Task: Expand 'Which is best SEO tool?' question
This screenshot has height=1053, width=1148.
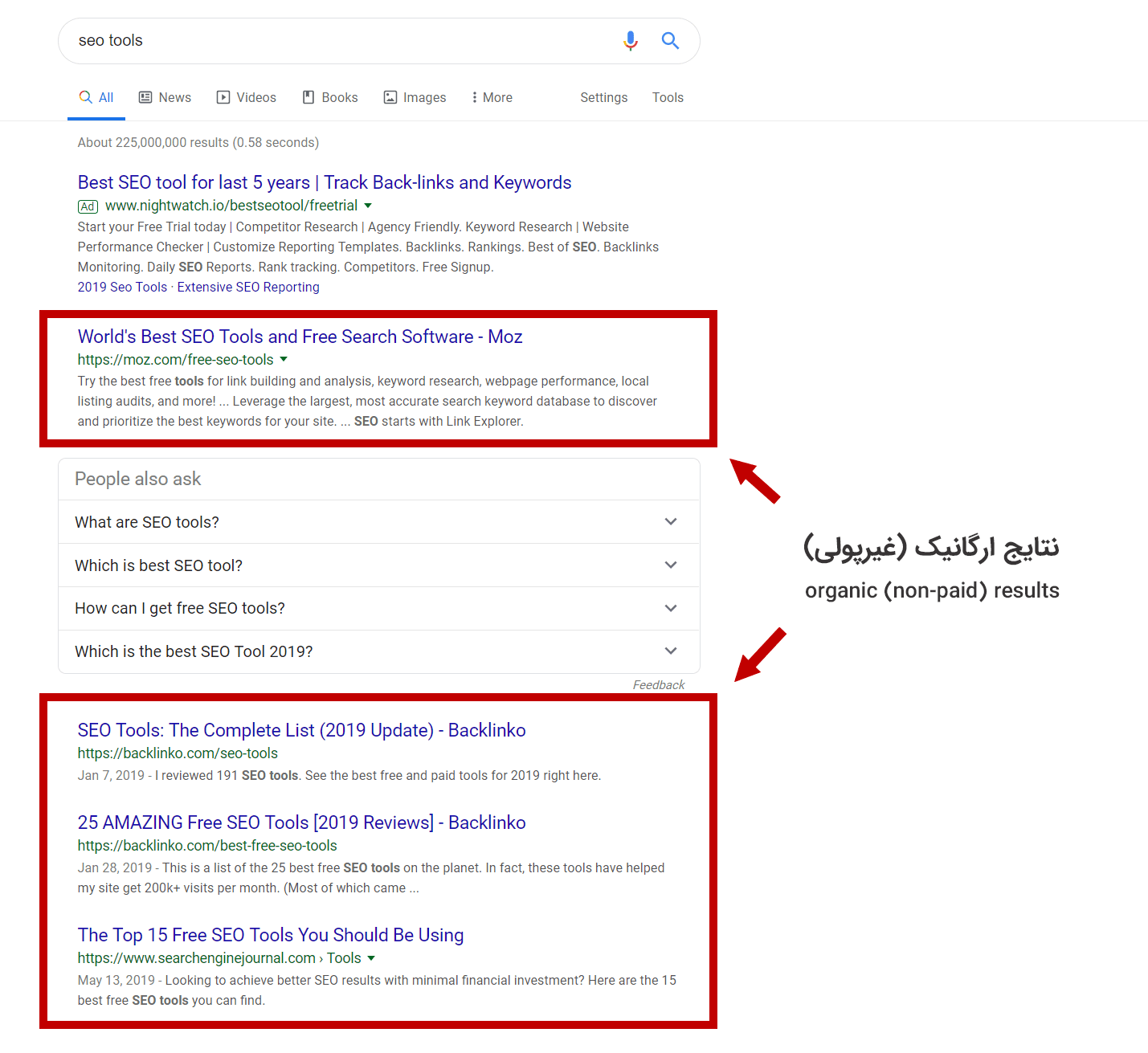Action: click(x=379, y=565)
